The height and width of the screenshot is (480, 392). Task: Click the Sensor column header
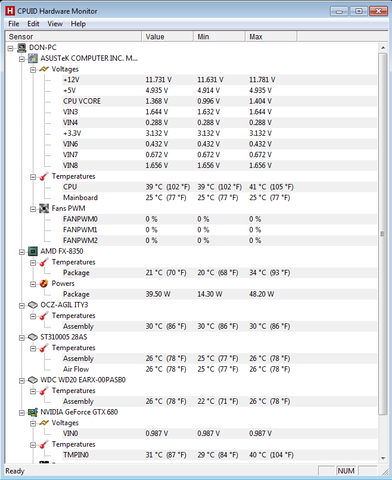[x=73, y=37]
